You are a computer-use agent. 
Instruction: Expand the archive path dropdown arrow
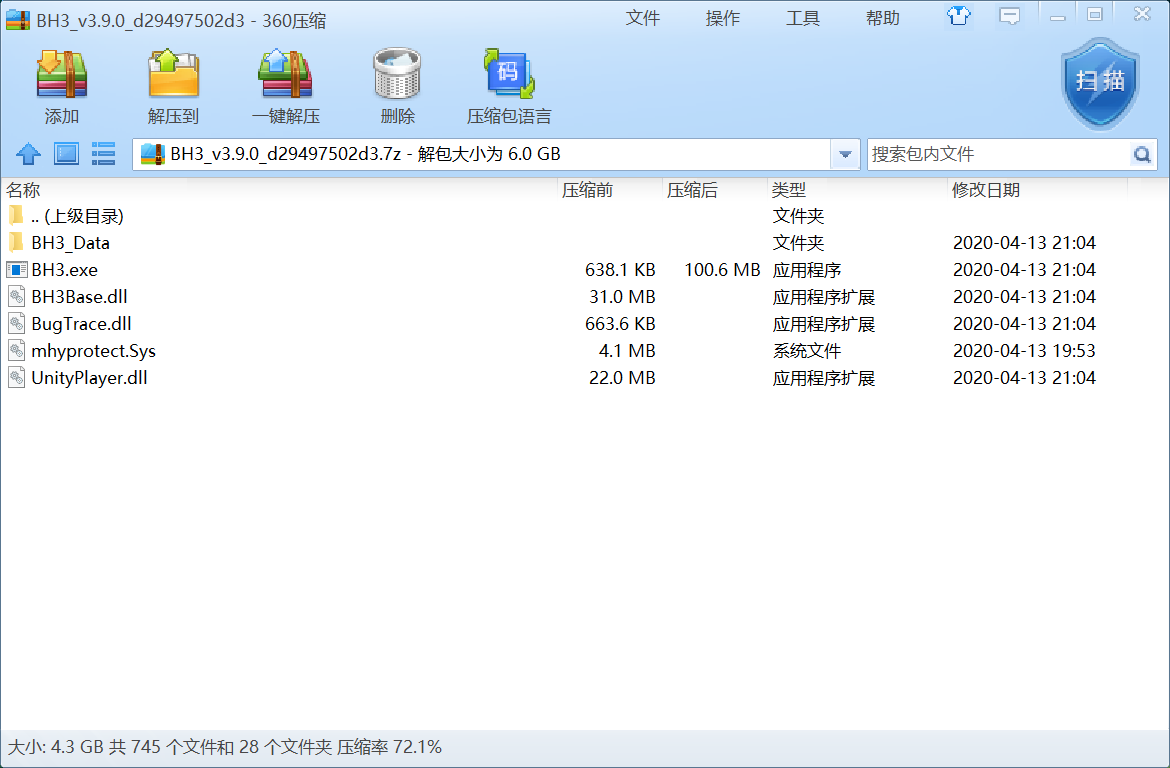click(845, 154)
